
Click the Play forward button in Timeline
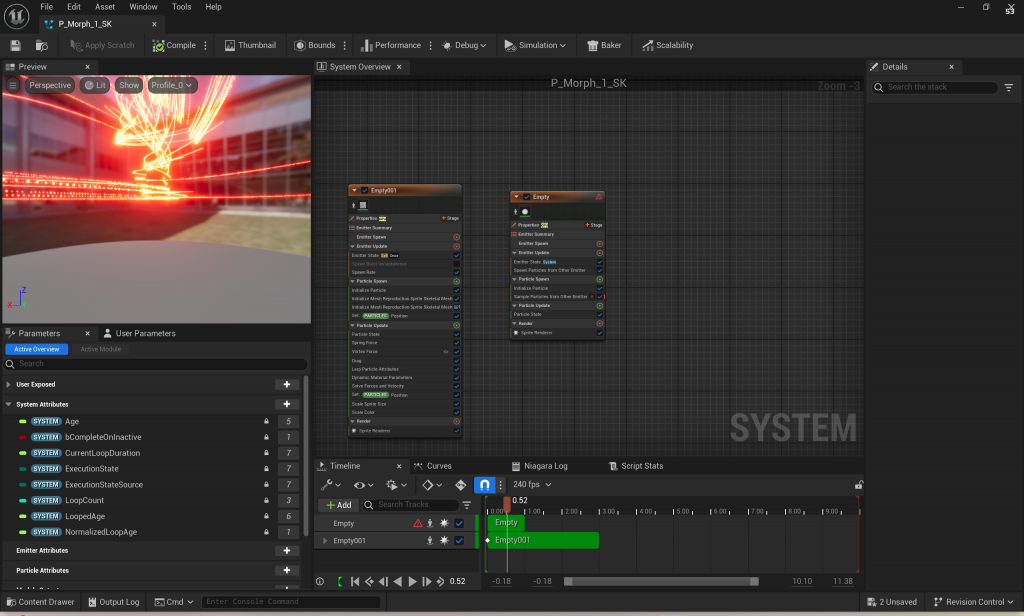412,581
